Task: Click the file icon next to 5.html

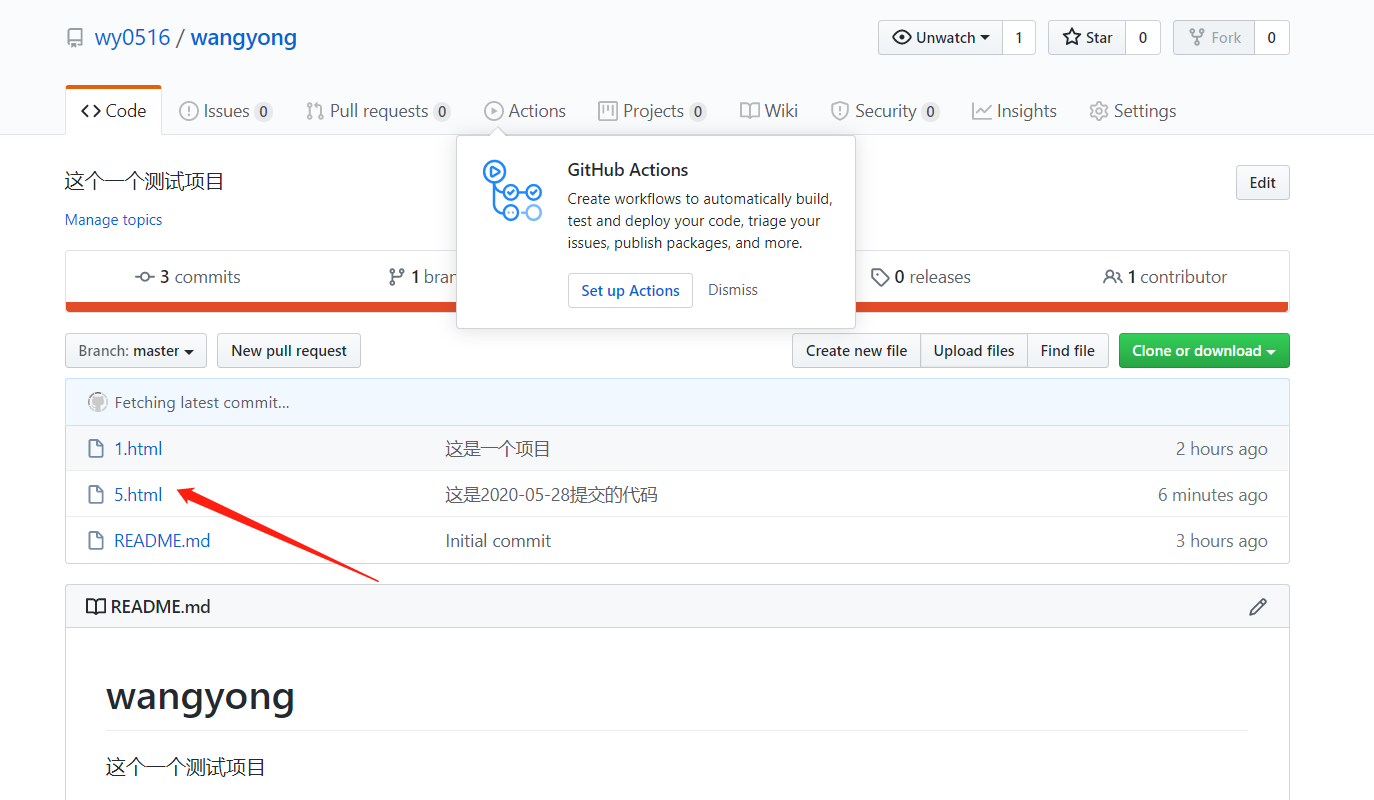Action: point(96,495)
